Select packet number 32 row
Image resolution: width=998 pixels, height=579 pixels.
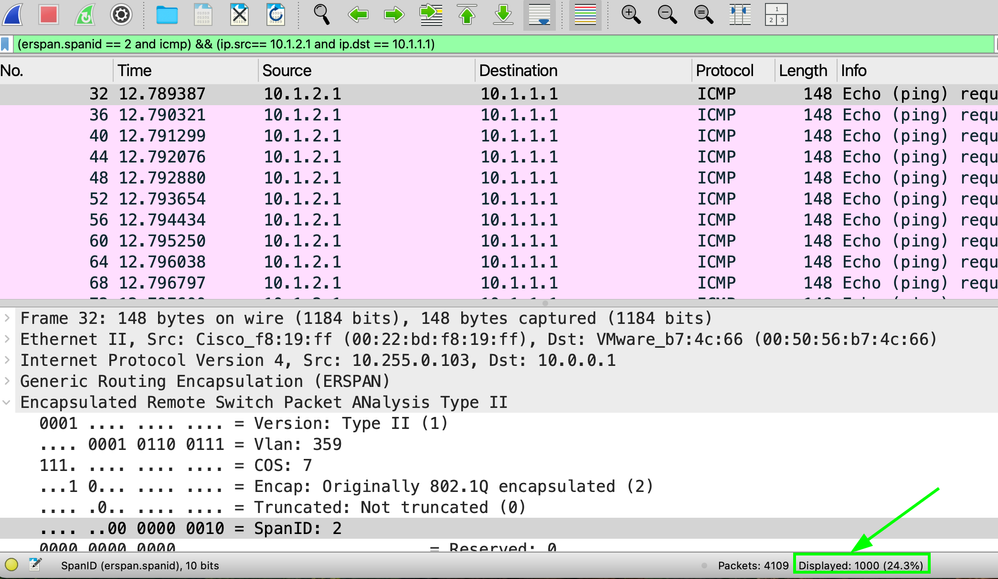[499, 94]
